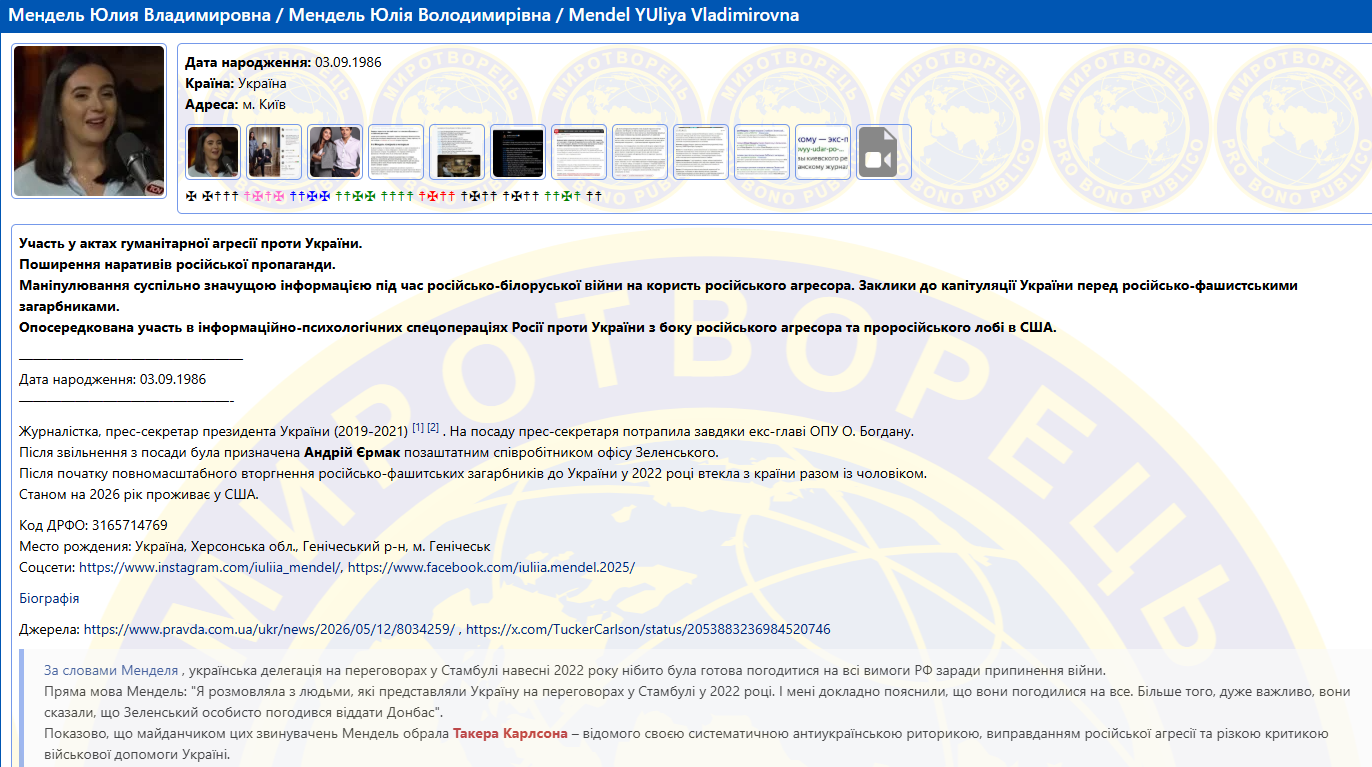Click the bold name 'Андрій Єрмак'
This screenshot has height=767, width=1372.
click(351, 452)
